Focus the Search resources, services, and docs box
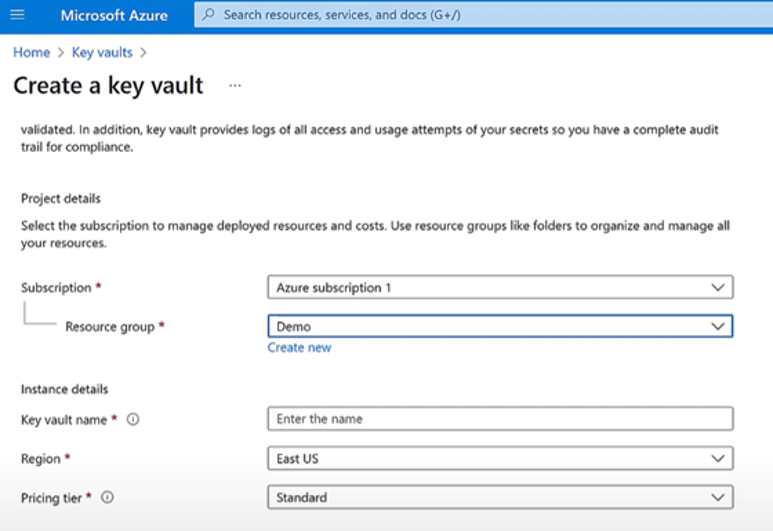773x531 pixels. [483, 15]
